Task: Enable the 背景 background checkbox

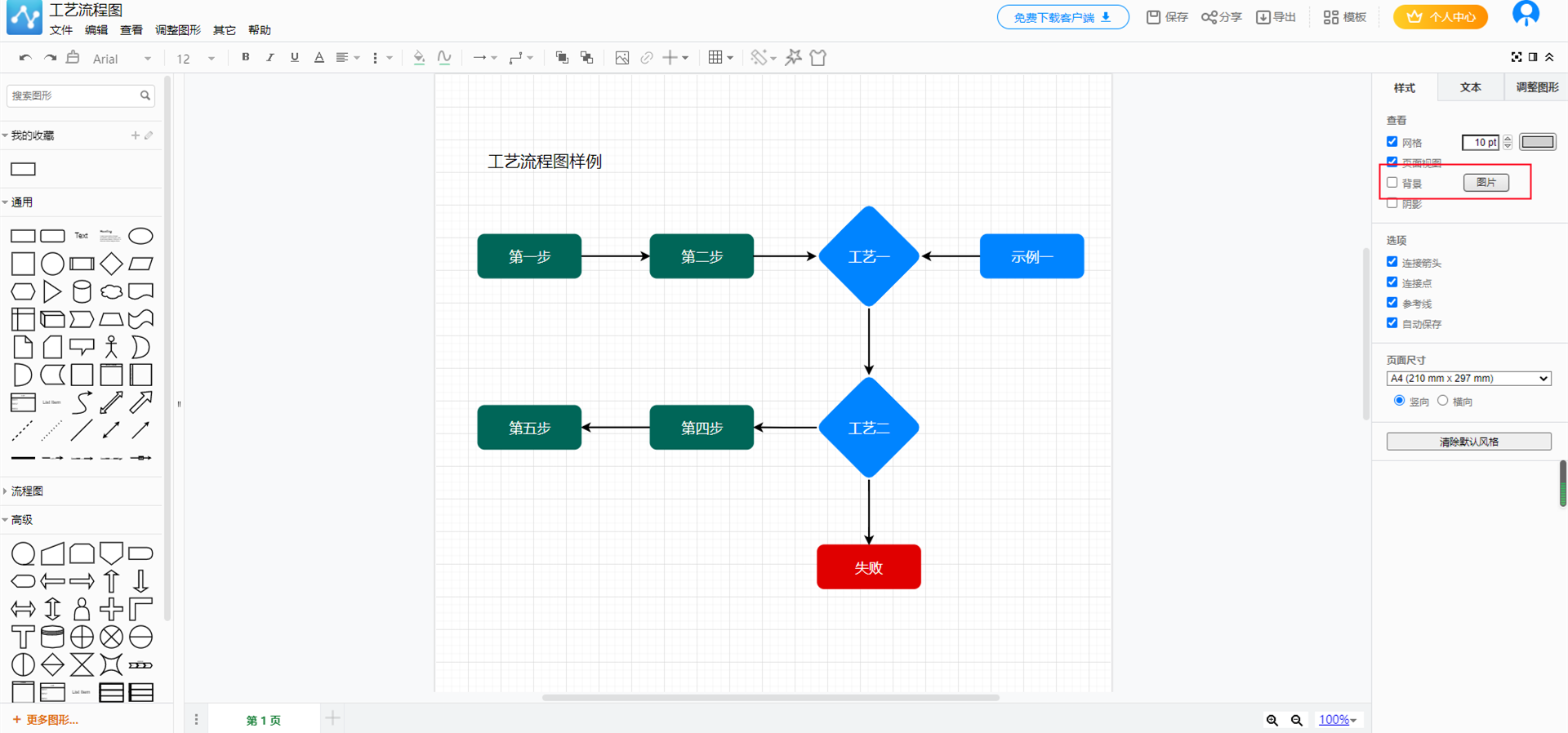Action: click(1392, 183)
